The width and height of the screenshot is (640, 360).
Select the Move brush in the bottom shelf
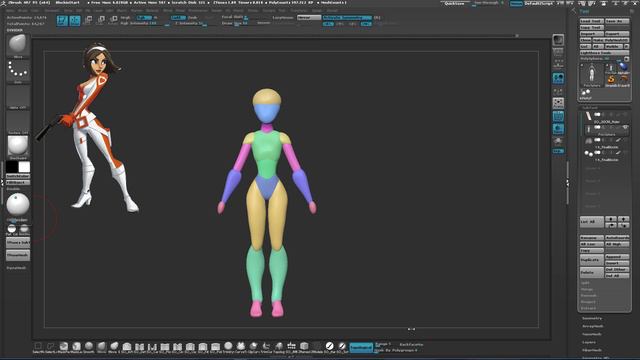click(101, 347)
